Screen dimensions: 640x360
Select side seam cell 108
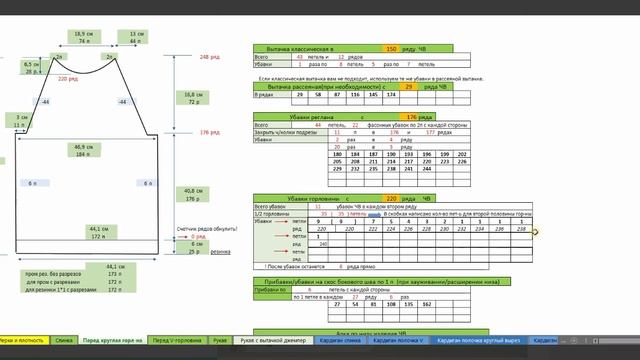[391, 304]
